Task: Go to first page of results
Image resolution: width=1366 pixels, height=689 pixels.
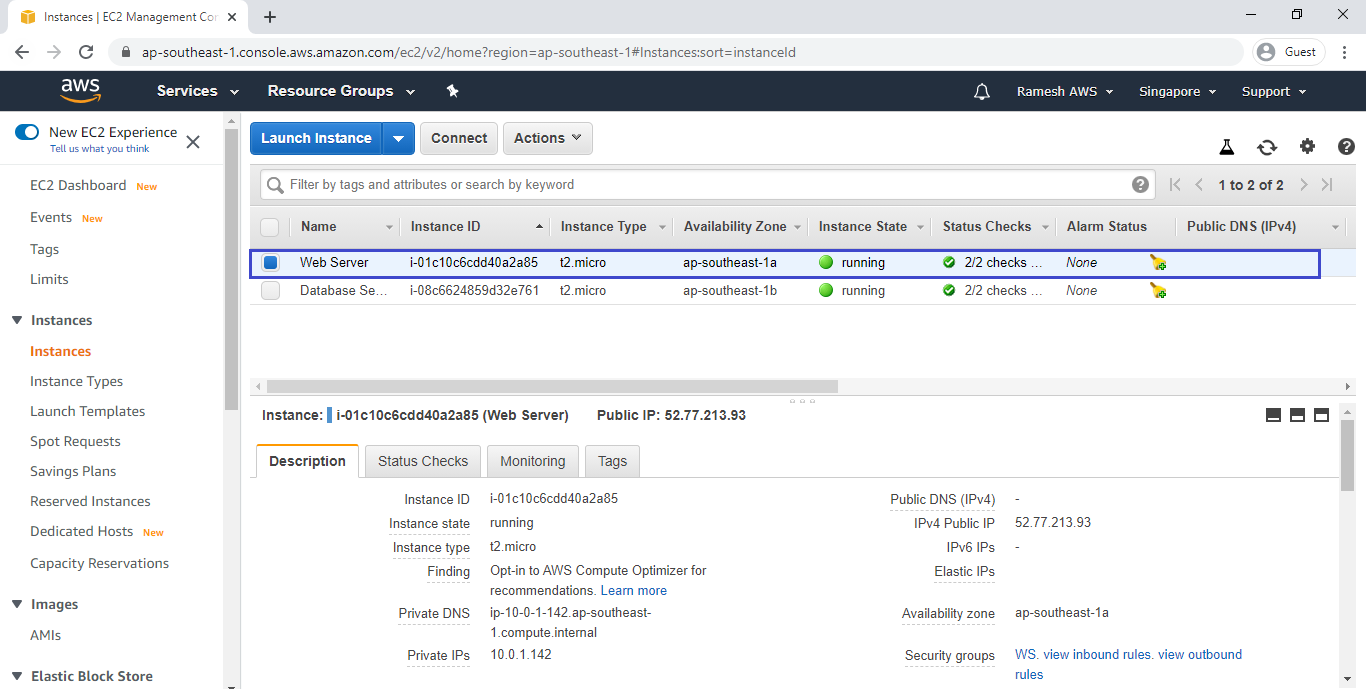Action: point(1175,185)
